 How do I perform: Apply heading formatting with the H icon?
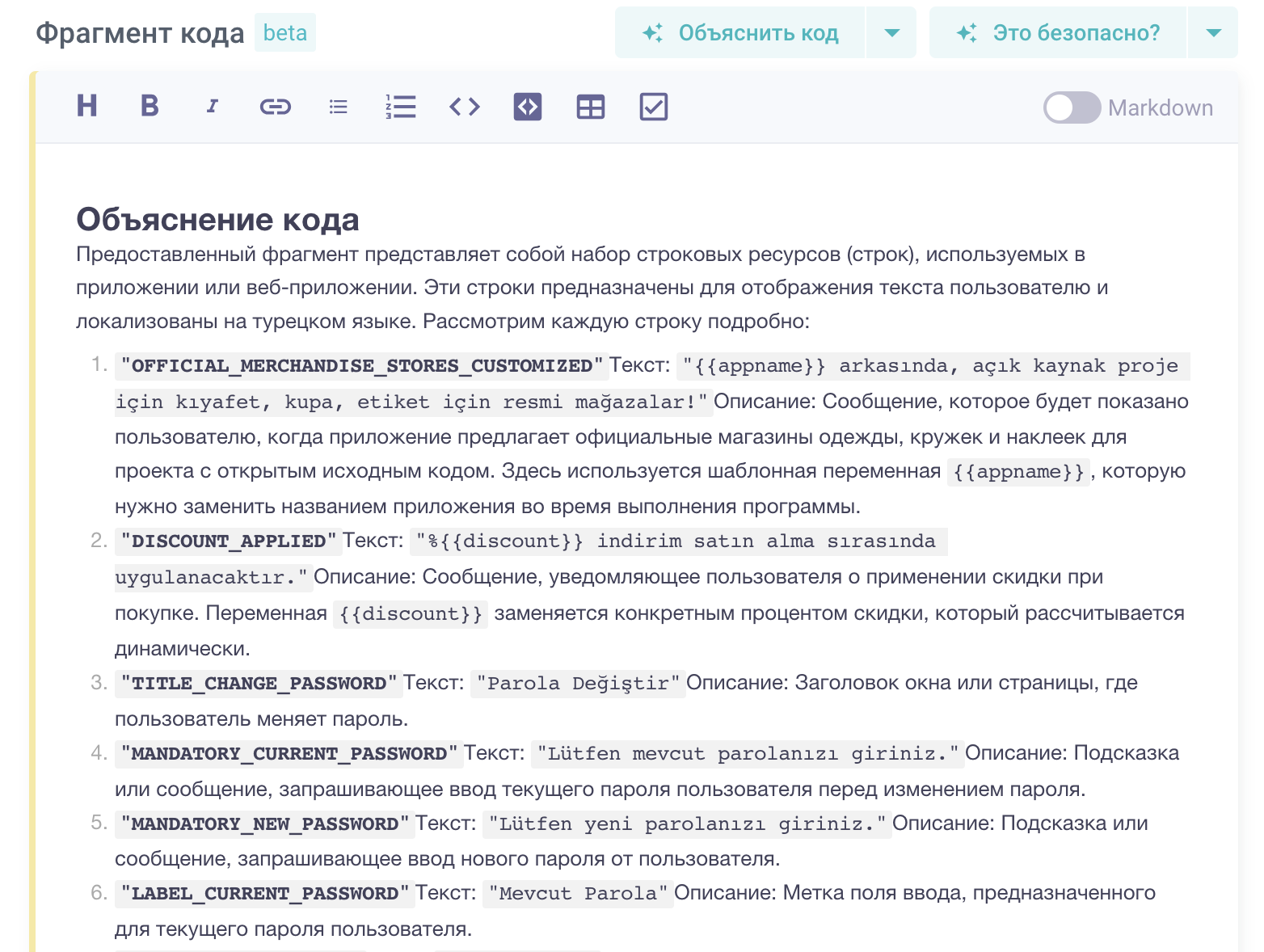coord(86,107)
